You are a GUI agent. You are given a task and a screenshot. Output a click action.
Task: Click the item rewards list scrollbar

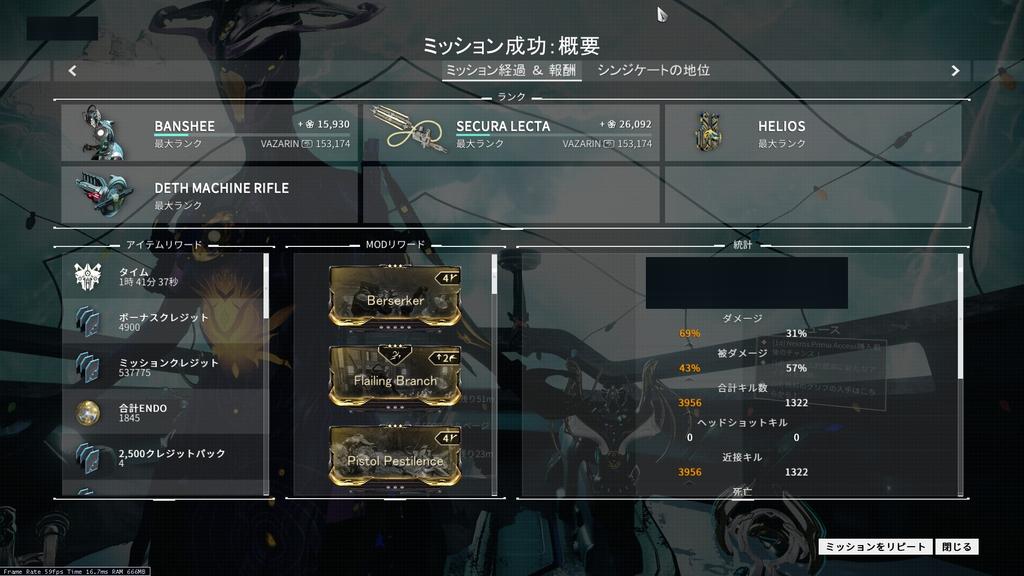266,286
